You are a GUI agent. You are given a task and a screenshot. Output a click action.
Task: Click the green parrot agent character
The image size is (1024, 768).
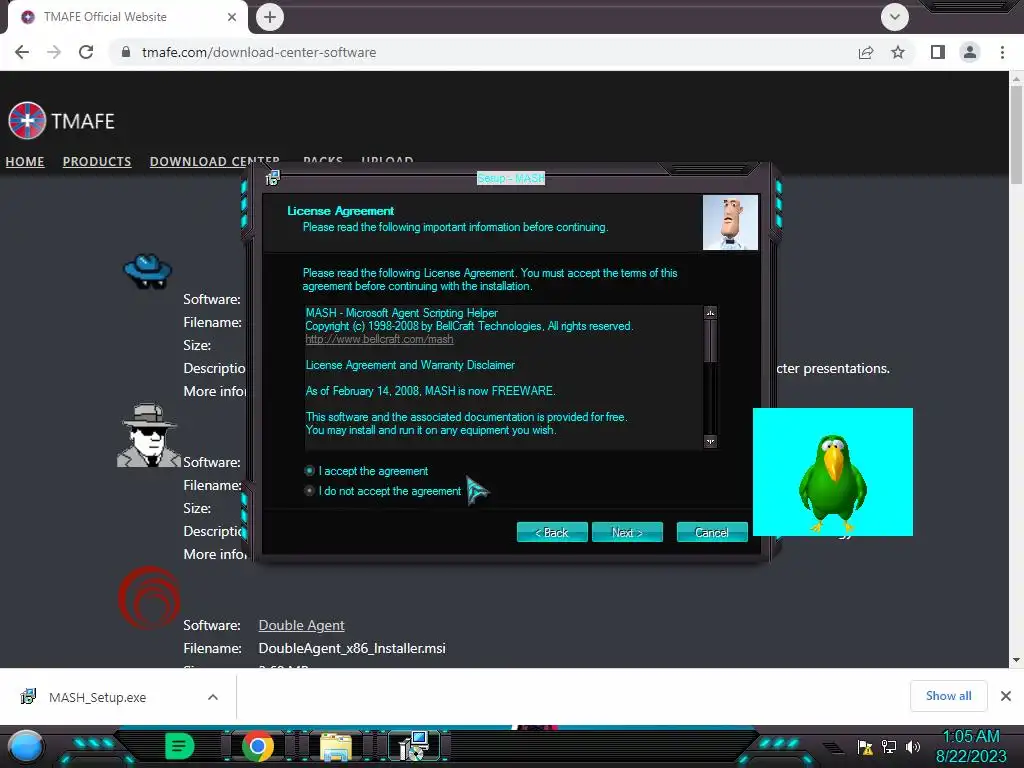tap(833, 483)
